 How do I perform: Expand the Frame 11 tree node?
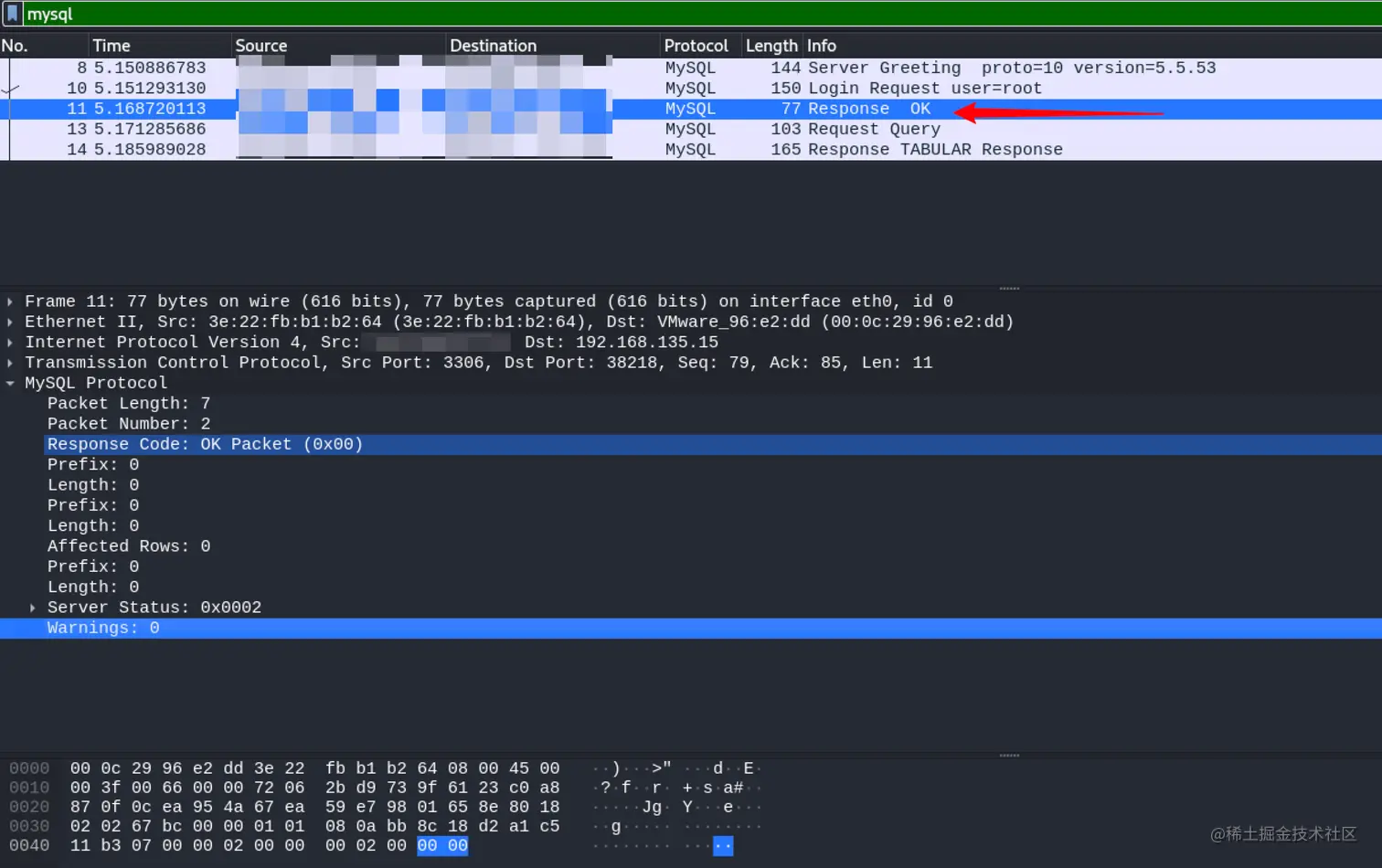click(10, 302)
